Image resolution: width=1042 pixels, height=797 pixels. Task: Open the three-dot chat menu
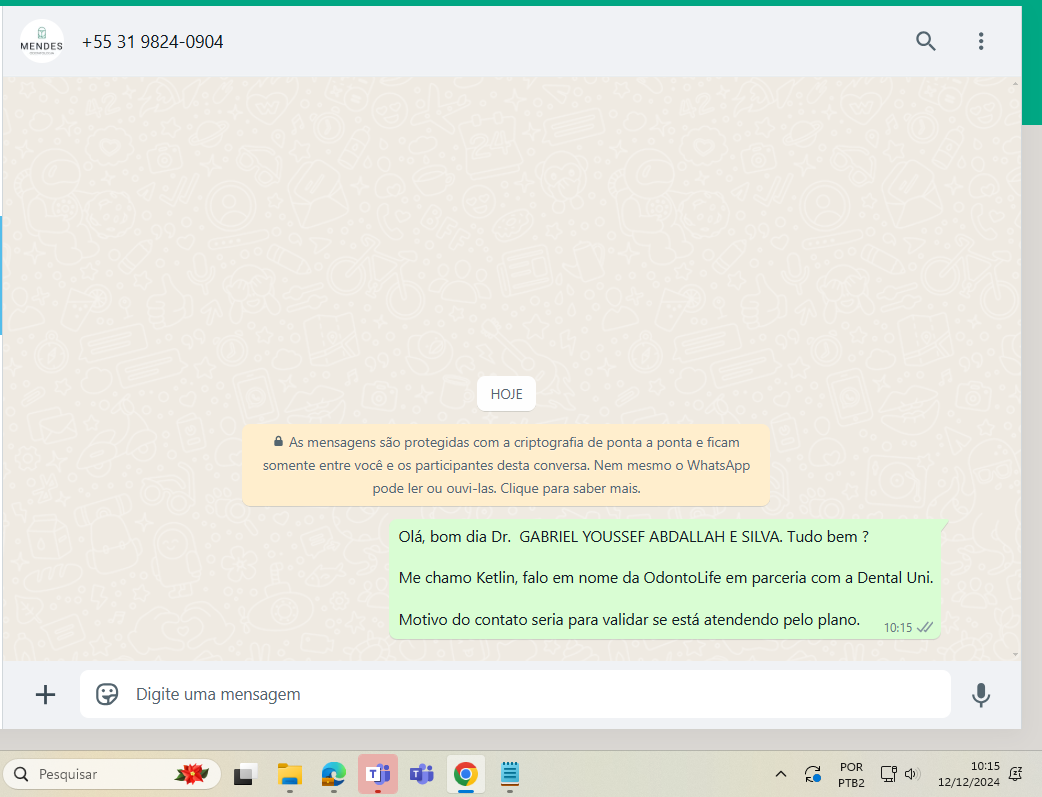pyautogui.click(x=981, y=41)
